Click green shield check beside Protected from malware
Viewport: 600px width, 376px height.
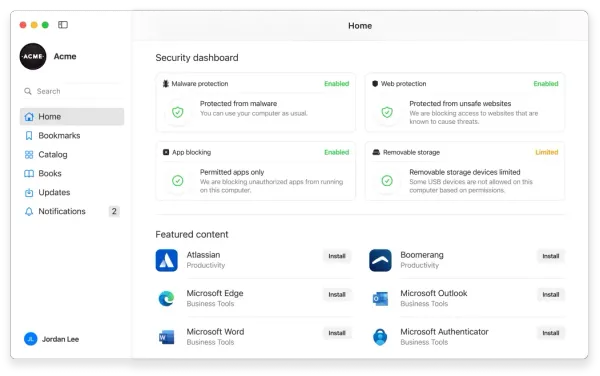click(178, 112)
